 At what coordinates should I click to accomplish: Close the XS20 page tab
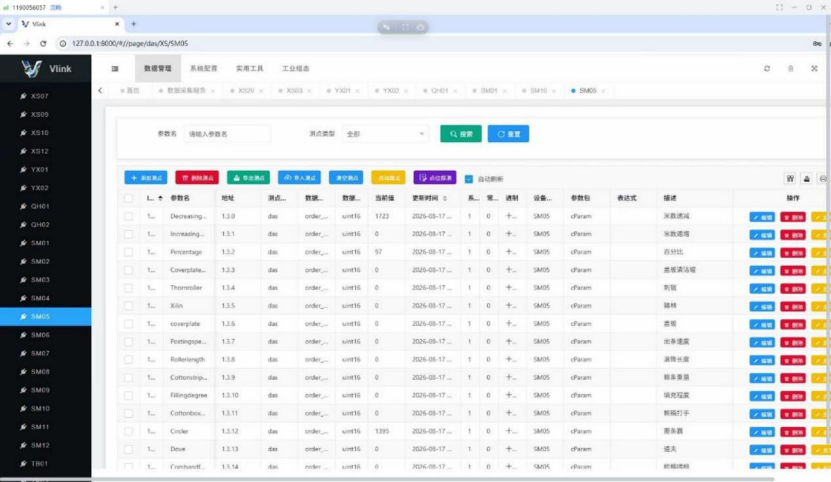(x=261, y=91)
